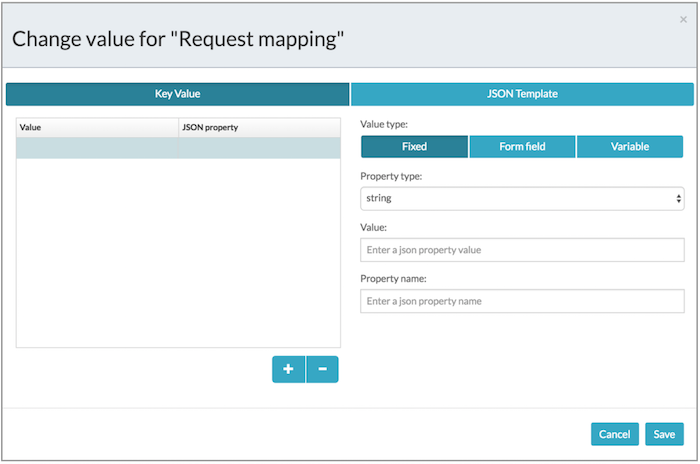Click the empty area of the mapping table

tap(178, 260)
